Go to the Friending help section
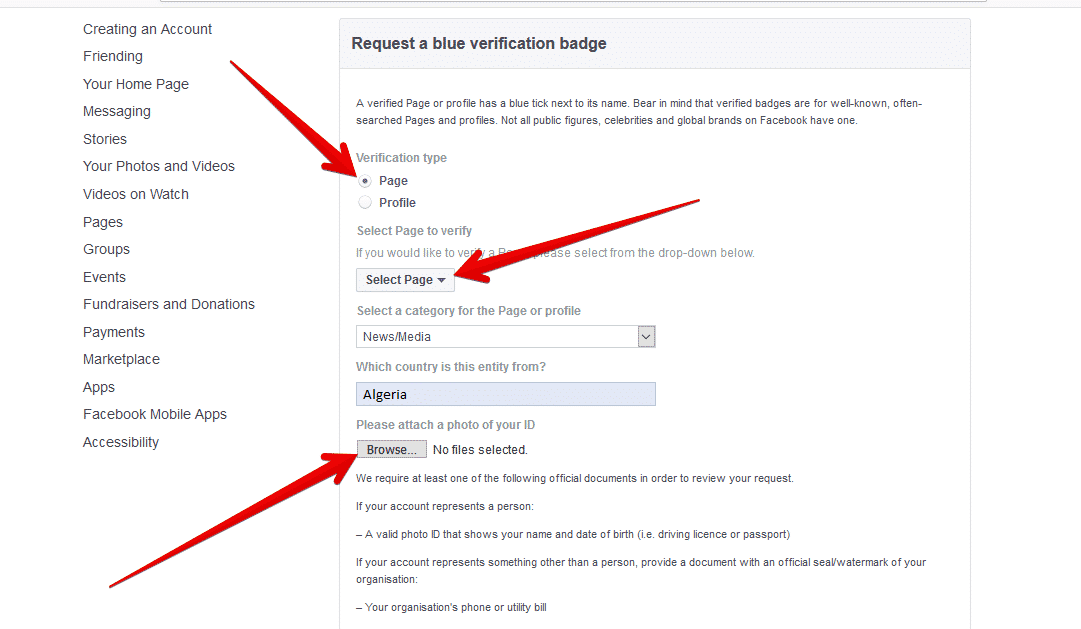This screenshot has height=629, width=1081. pyautogui.click(x=113, y=57)
